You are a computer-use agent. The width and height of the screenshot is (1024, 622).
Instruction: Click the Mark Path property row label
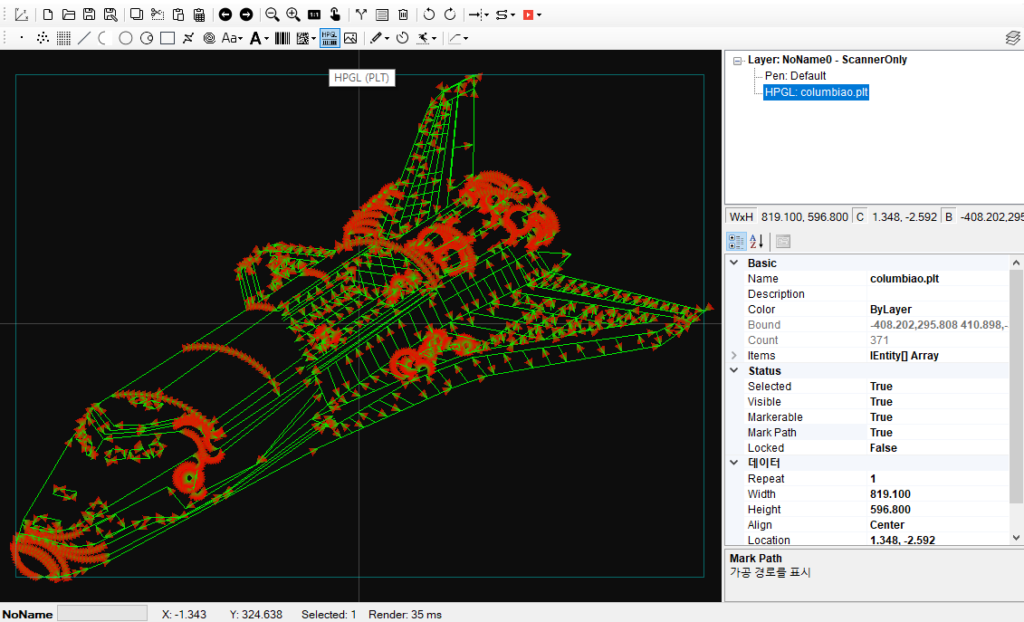[772, 433]
